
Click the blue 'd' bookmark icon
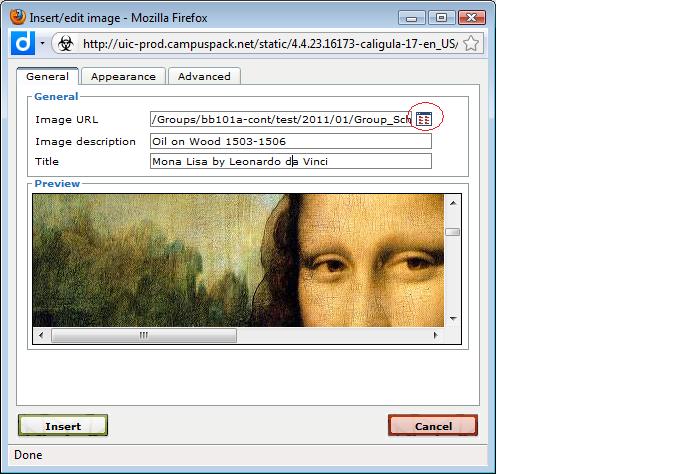[x=23, y=43]
